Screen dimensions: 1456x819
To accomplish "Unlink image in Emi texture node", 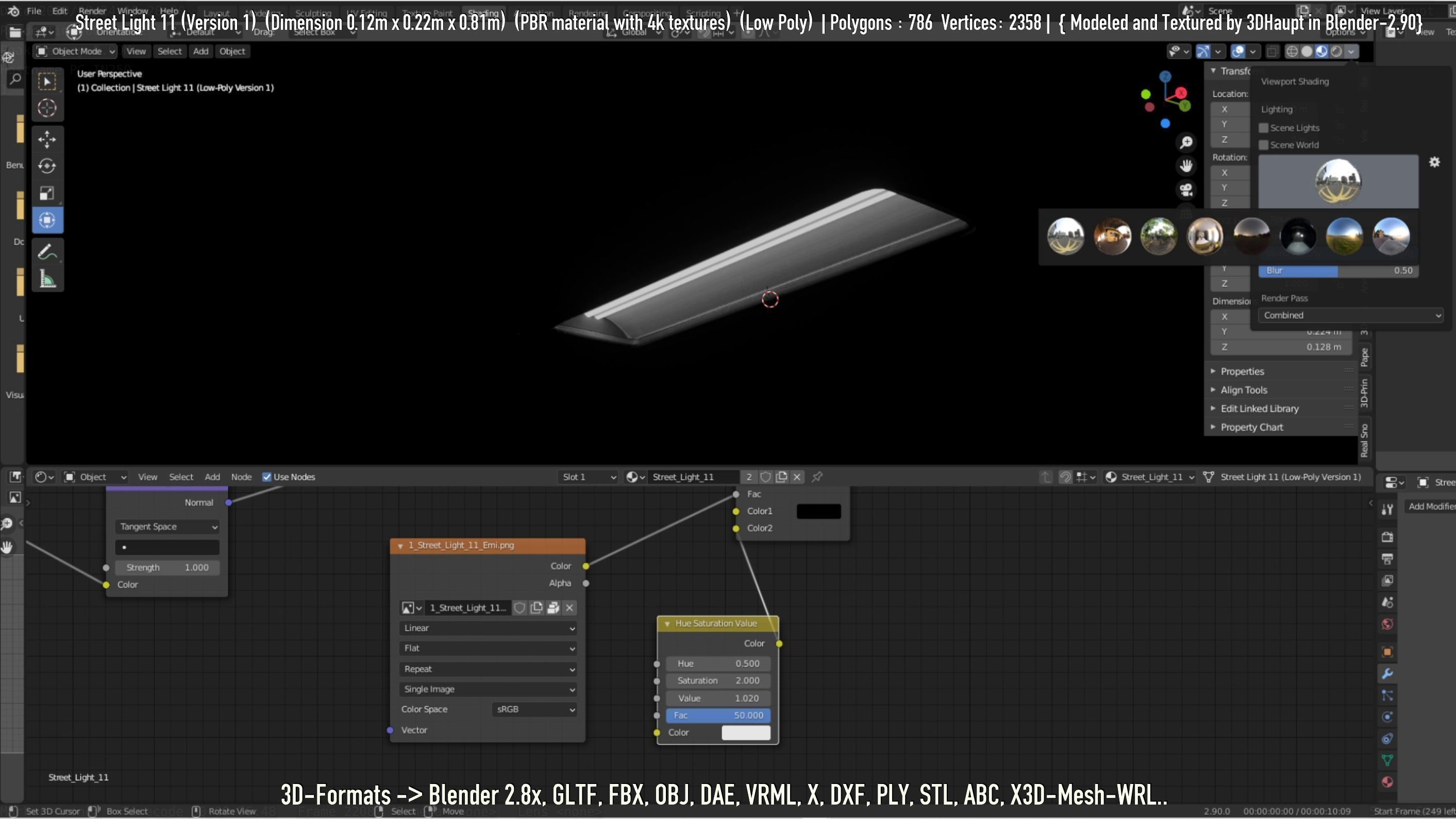I will (x=570, y=608).
